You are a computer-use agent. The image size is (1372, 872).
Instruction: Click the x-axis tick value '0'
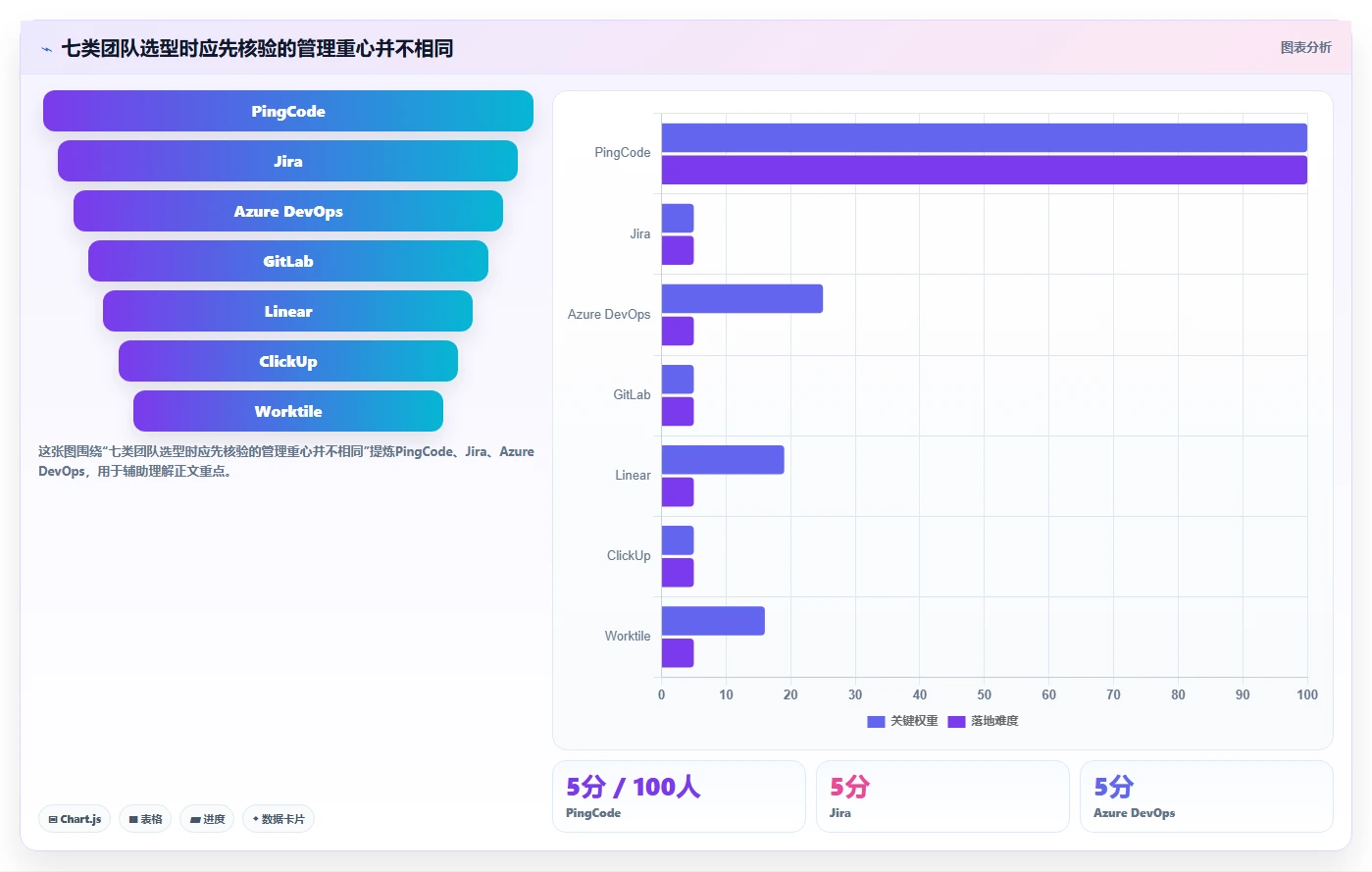(x=661, y=694)
